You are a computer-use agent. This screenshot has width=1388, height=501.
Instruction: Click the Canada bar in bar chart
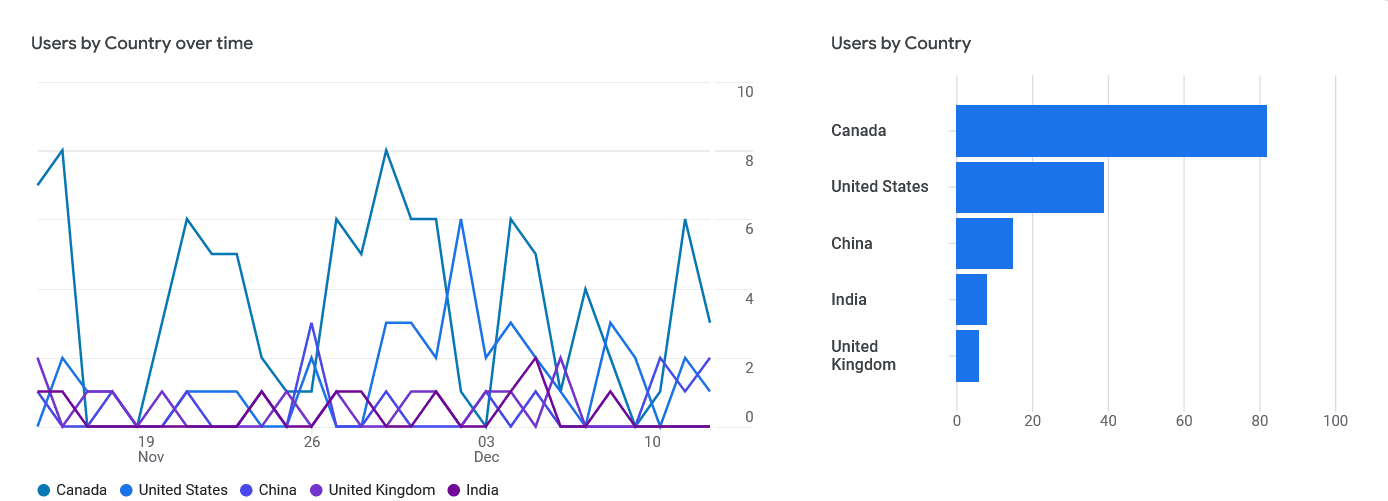pos(1112,131)
